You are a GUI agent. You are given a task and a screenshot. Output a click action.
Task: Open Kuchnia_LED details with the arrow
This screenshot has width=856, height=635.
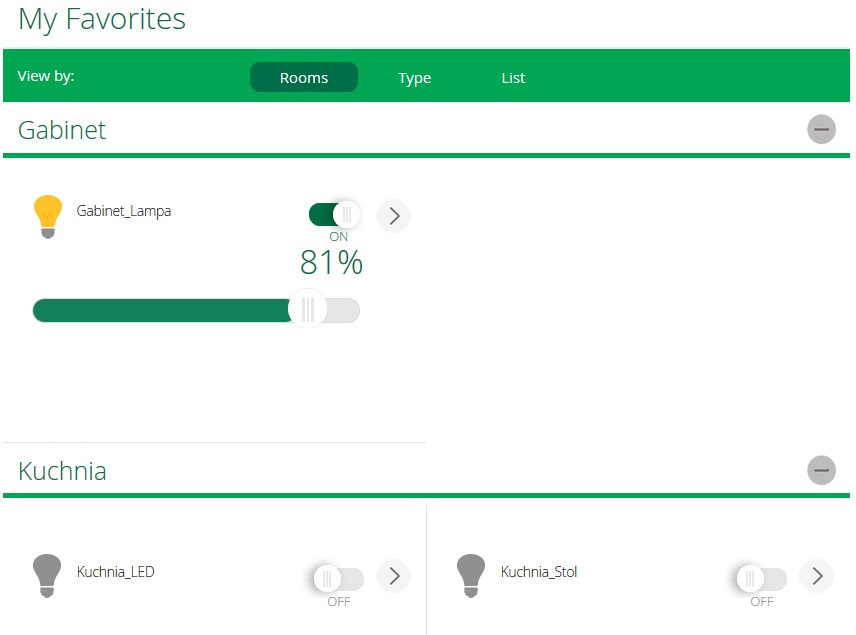click(394, 576)
